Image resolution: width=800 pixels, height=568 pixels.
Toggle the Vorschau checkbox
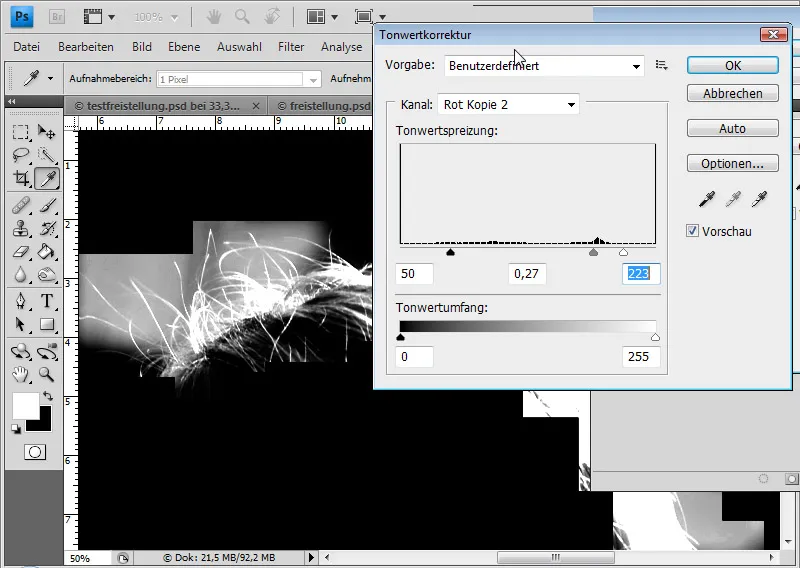click(692, 231)
